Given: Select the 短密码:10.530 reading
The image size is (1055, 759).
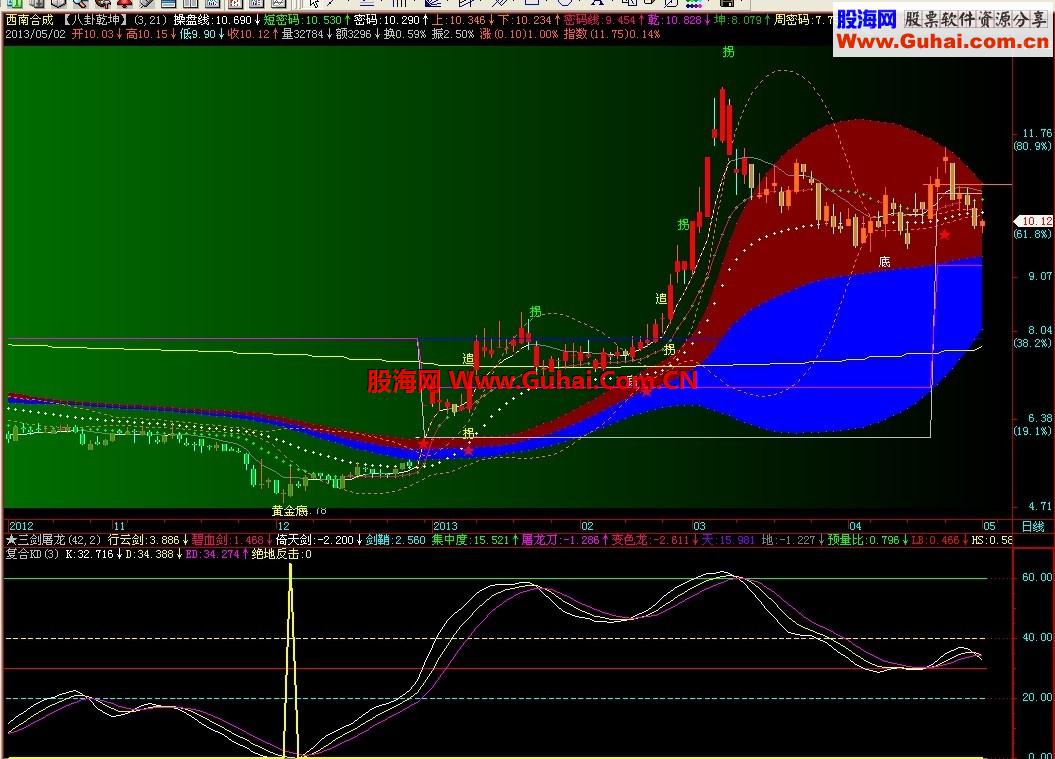Looking at the screenshot, I should 302,20.
